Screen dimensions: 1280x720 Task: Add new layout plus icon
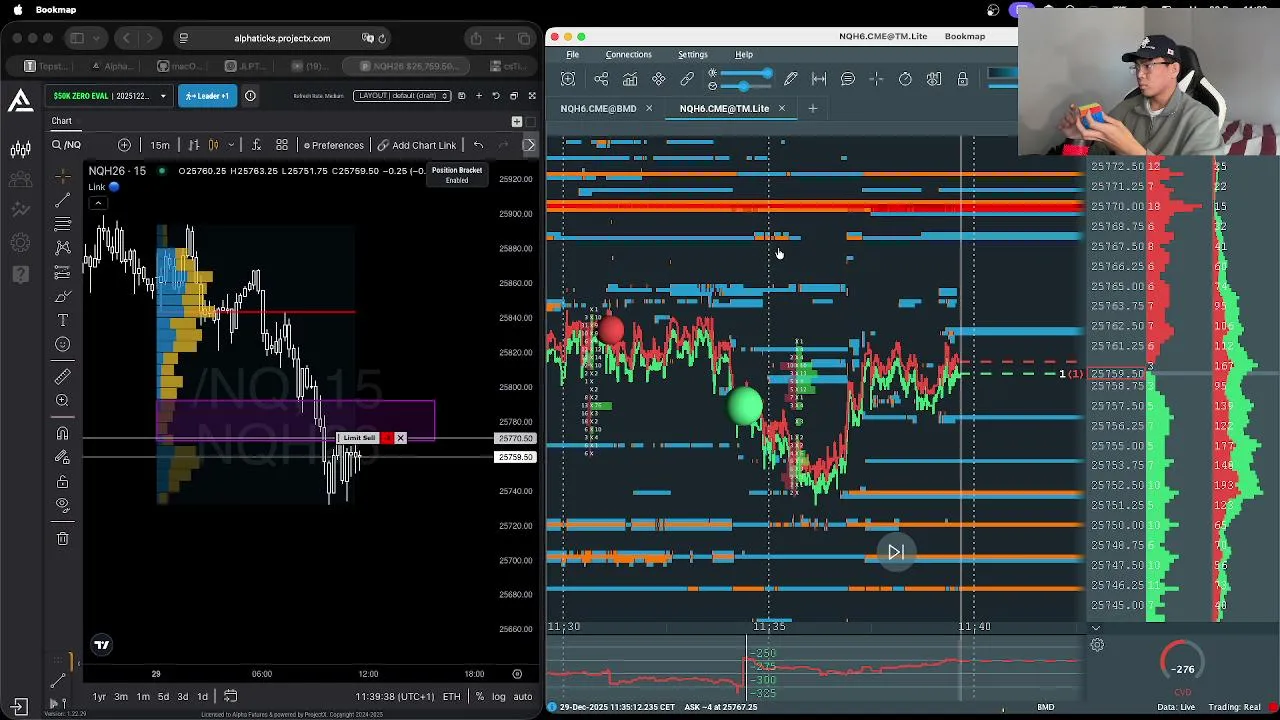point(479,96)
